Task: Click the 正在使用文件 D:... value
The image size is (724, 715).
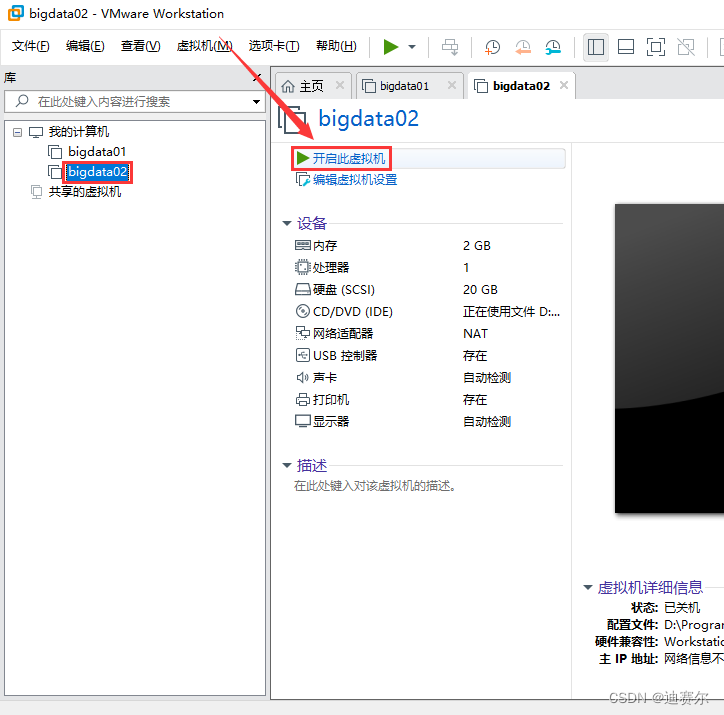Action: (511, 312)
